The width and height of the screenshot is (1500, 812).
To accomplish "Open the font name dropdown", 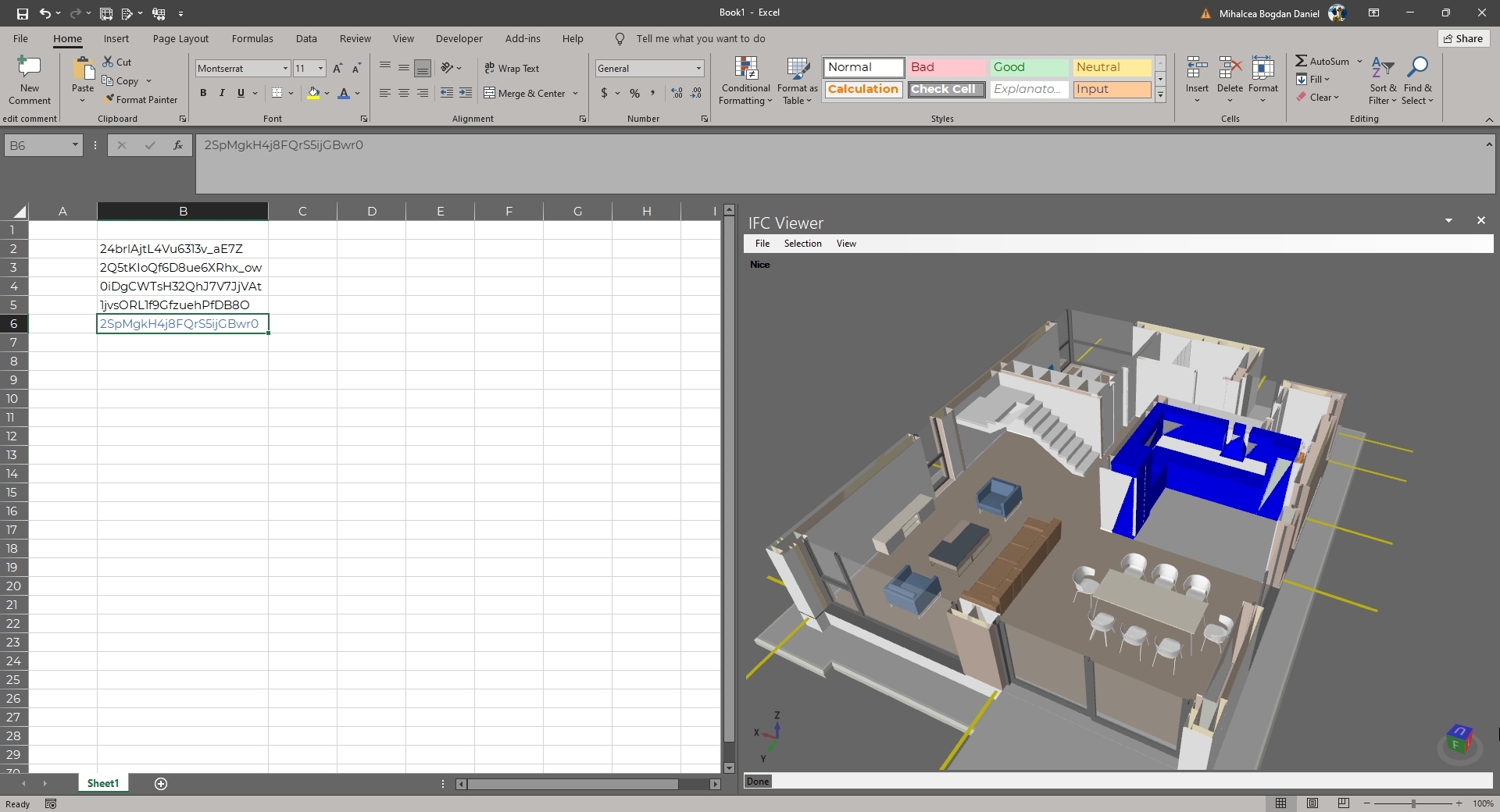I will [285, 69].
